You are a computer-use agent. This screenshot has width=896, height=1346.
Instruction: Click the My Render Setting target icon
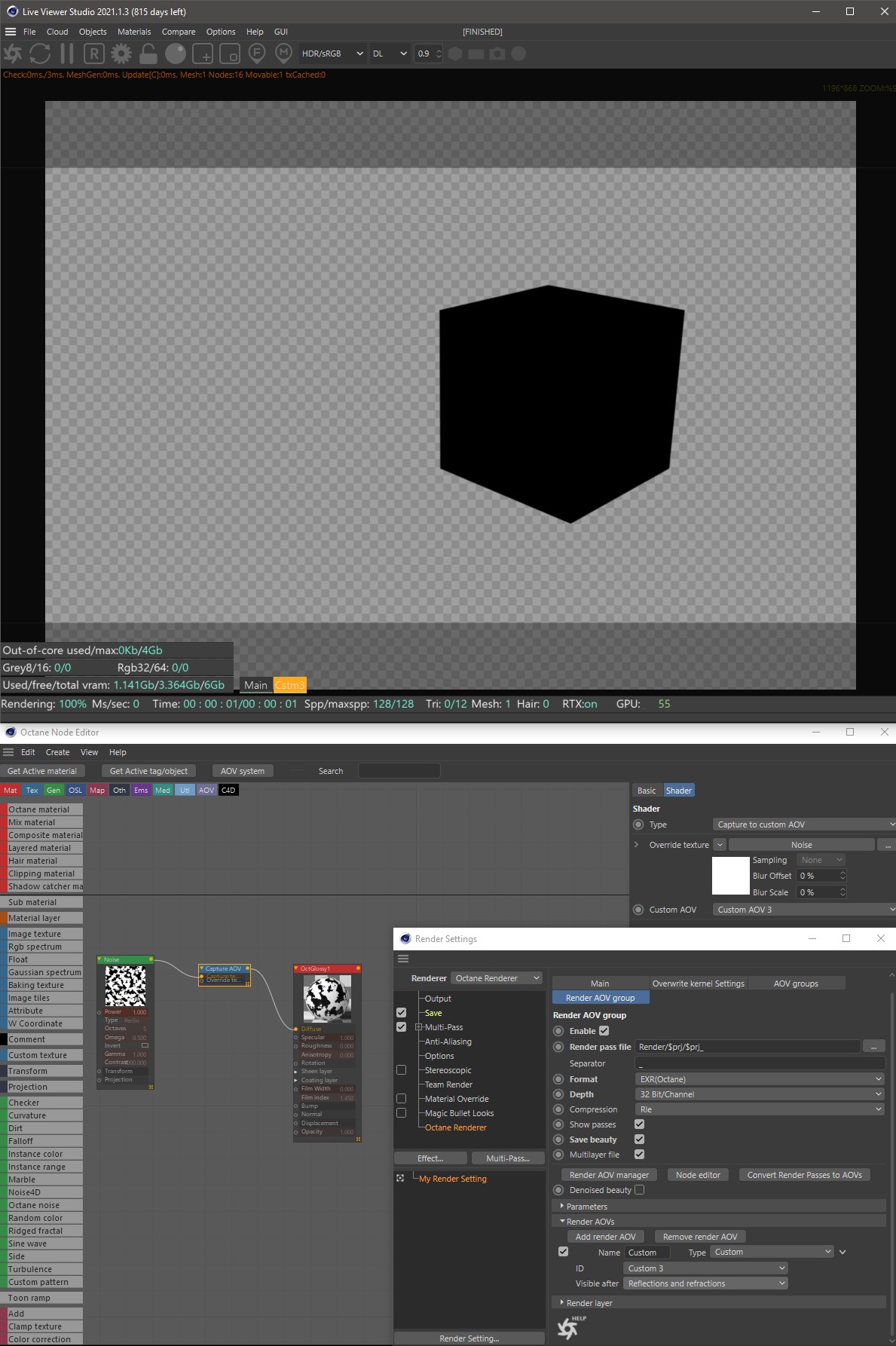coord(400,1178)
